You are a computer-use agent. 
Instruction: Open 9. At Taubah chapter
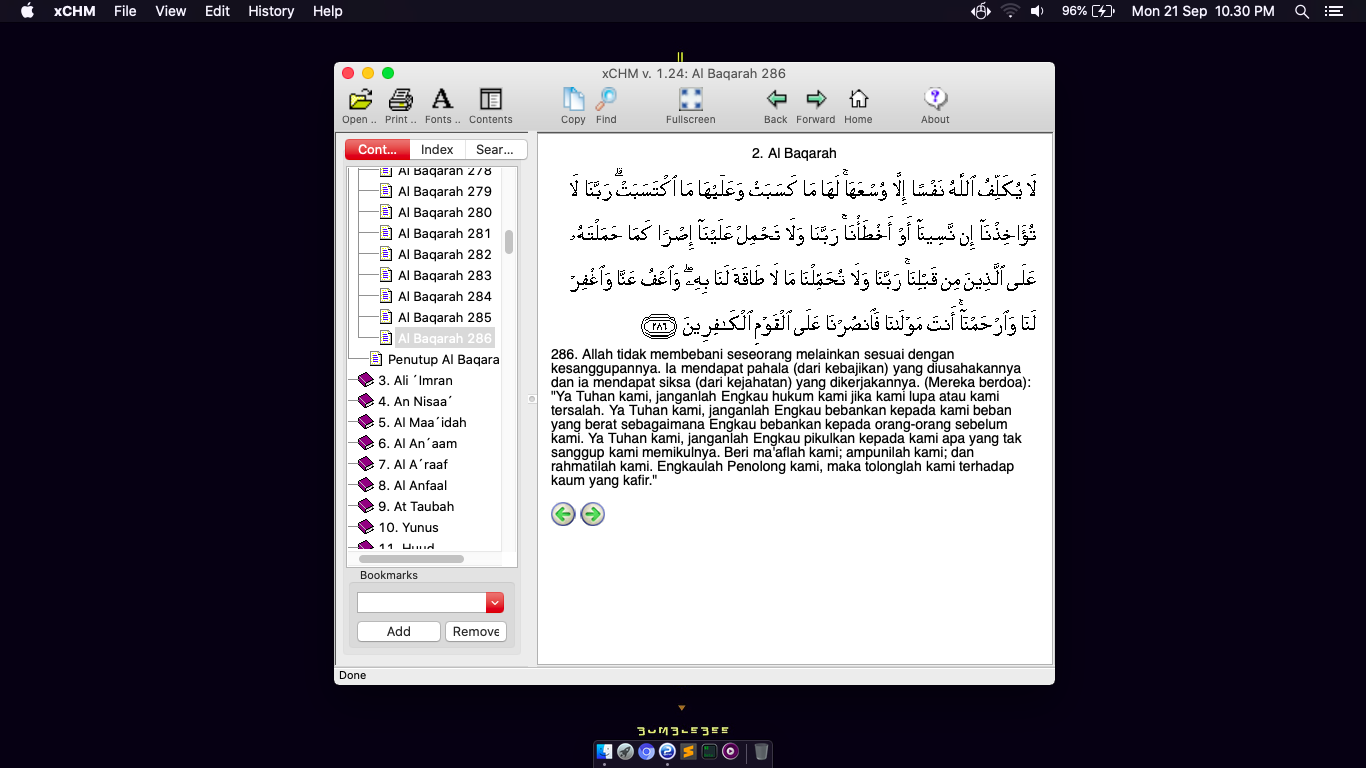click(x=416, y=506)
